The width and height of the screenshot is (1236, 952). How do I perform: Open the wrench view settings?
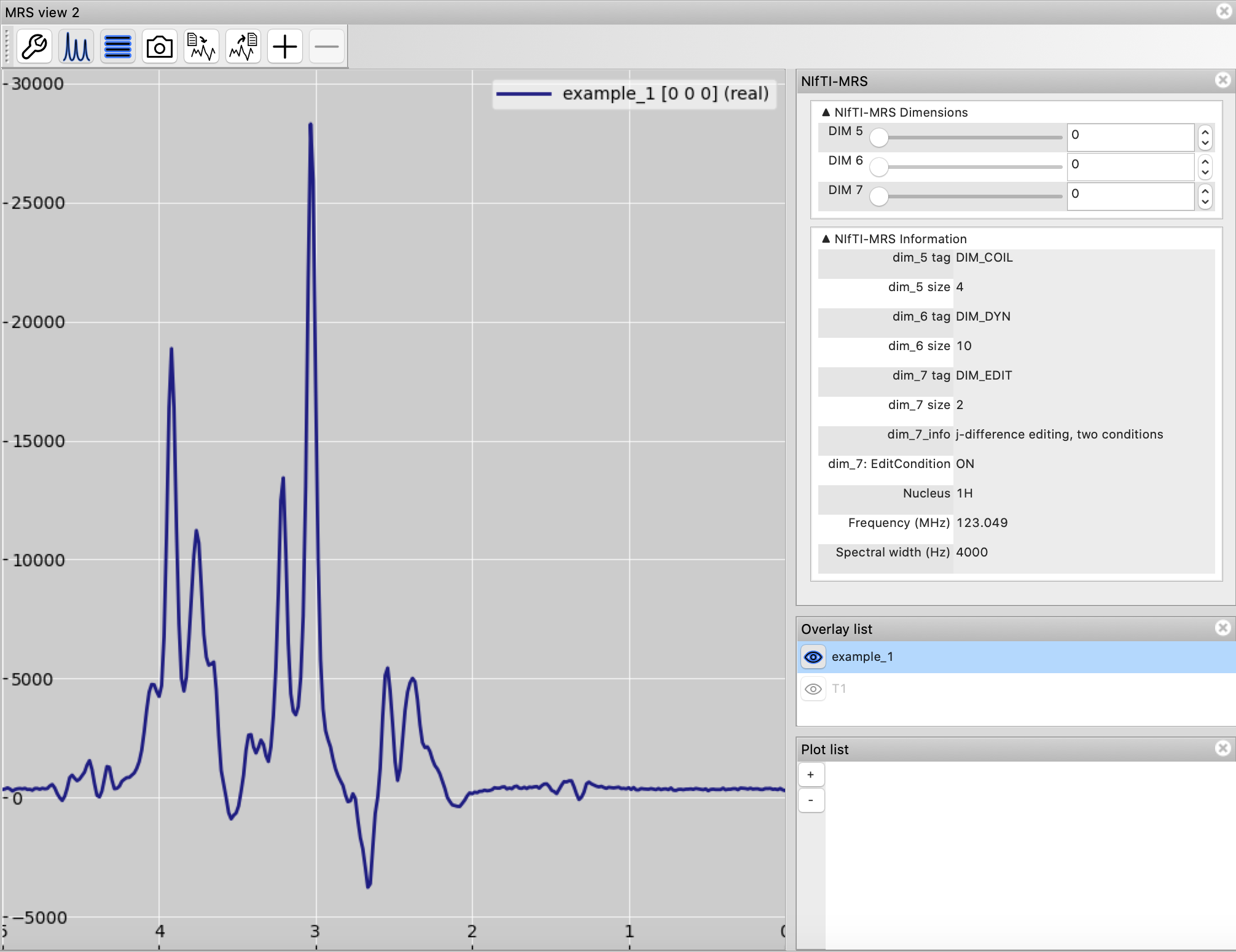[34, 46]
